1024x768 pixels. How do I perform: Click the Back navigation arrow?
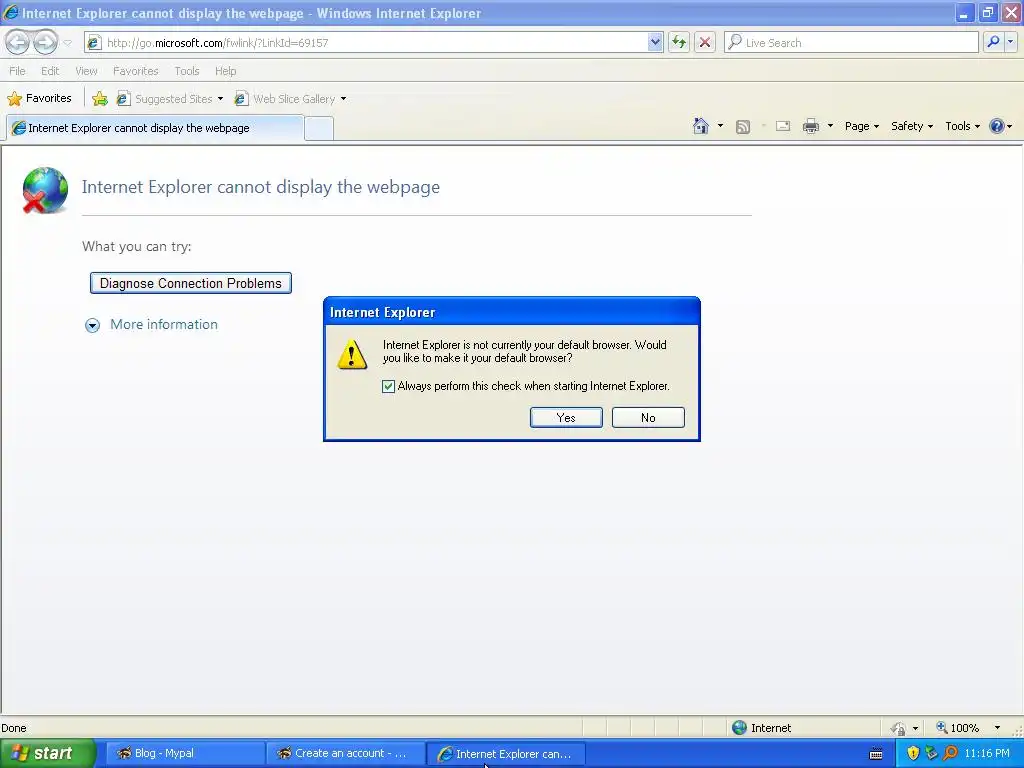tap(18, 42)
